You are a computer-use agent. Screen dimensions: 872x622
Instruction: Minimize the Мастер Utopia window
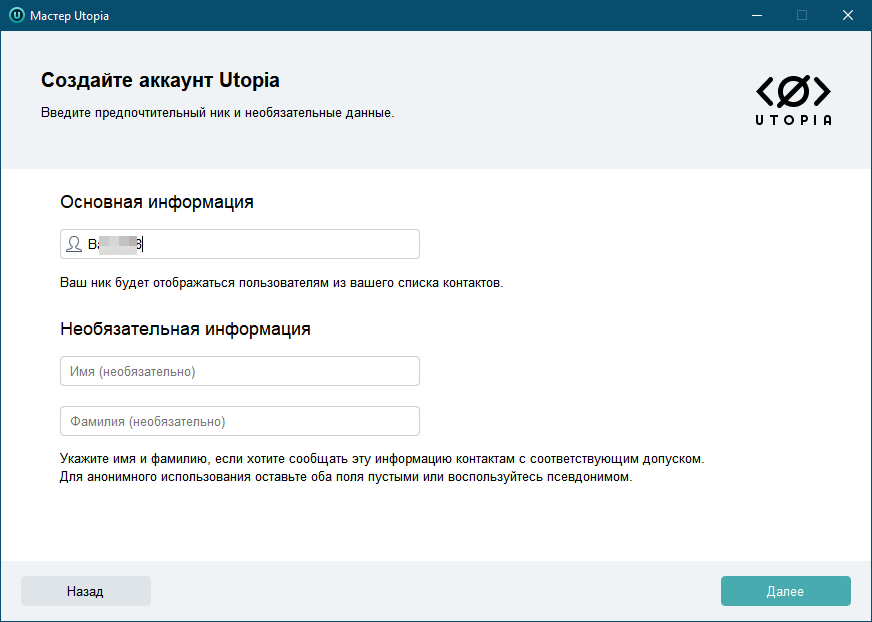coord(757,15)
